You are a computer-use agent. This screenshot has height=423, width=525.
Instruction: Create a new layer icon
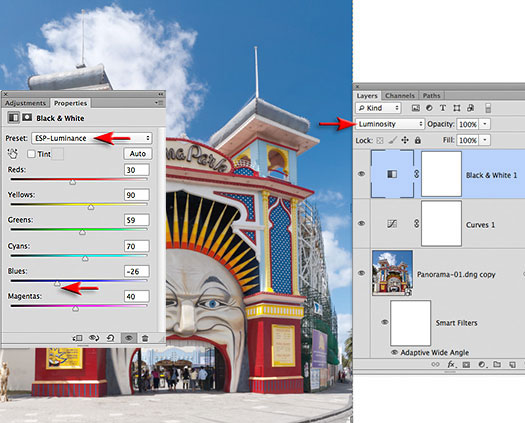coord(512,364)
